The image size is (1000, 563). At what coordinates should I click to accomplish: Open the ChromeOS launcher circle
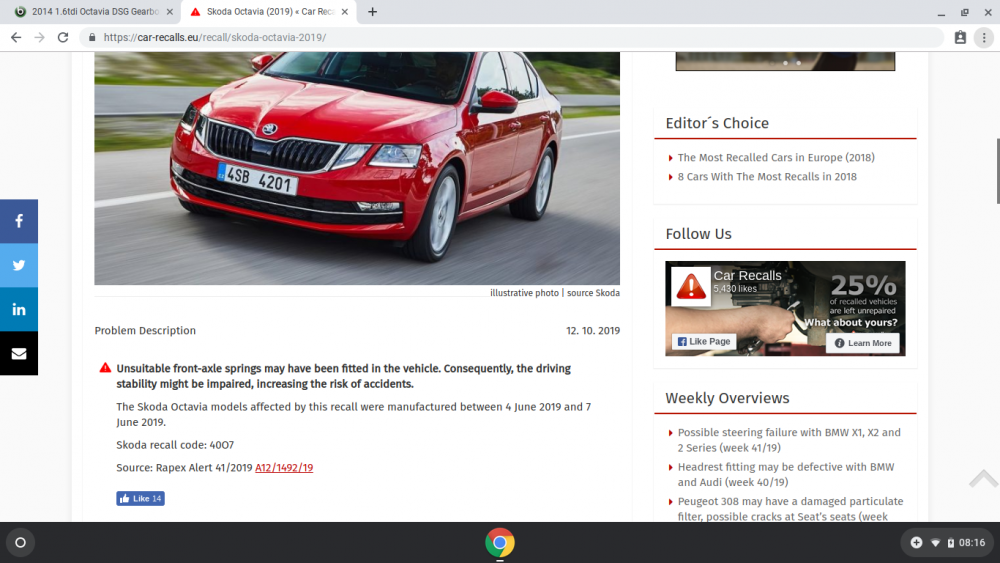pyautogui.click(x=20, y=543)
